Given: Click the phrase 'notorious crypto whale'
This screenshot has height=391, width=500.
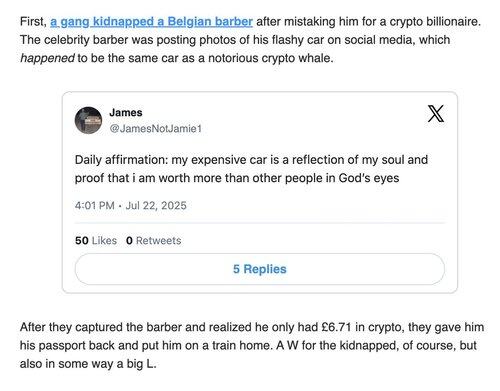Looking at the screenshot, I should click(x=270, y=58).
